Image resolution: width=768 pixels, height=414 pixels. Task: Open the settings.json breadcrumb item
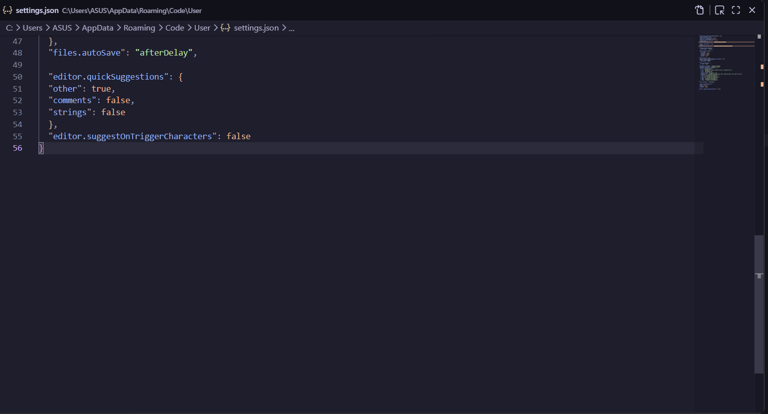256,28
